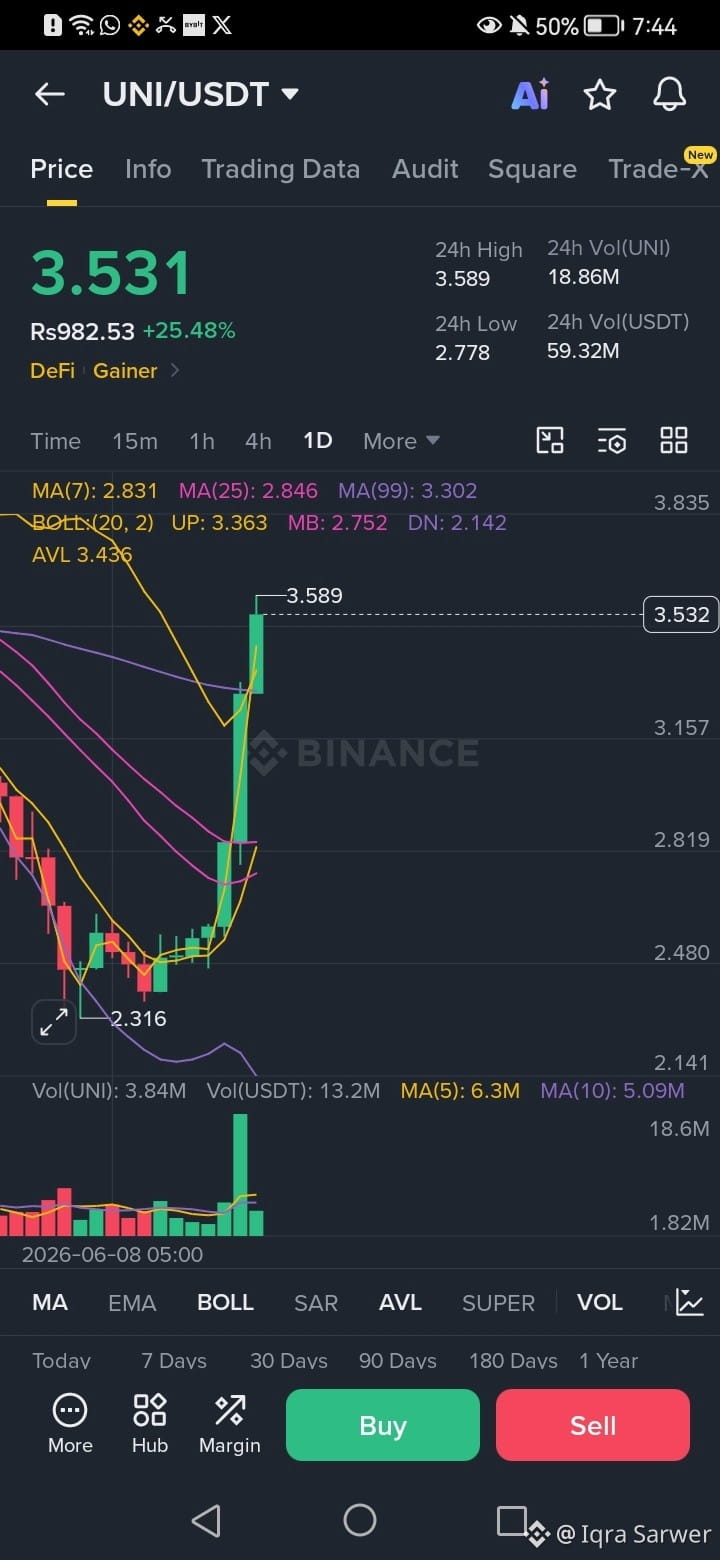This screenshot has height=1560, width=720.
Task: Select the 1 Year performance range
Action: click(x=608, y=1360)
